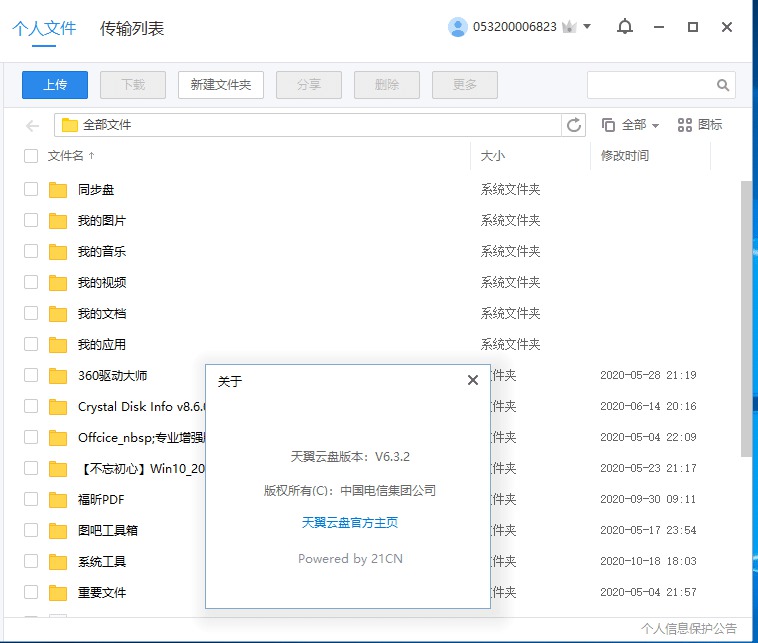Click the 上传 upload button
758x643 pixels.
click(55, 85)
